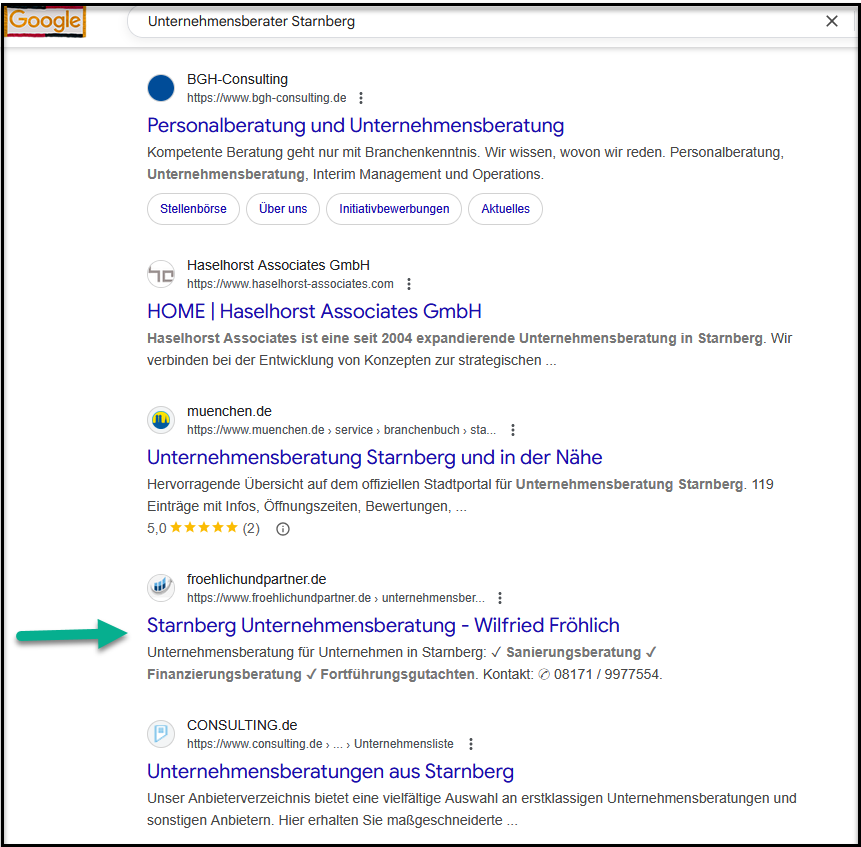Click the BGH-Consulting site favicon
The image size is (861, 847).
[x=161, y=88]
